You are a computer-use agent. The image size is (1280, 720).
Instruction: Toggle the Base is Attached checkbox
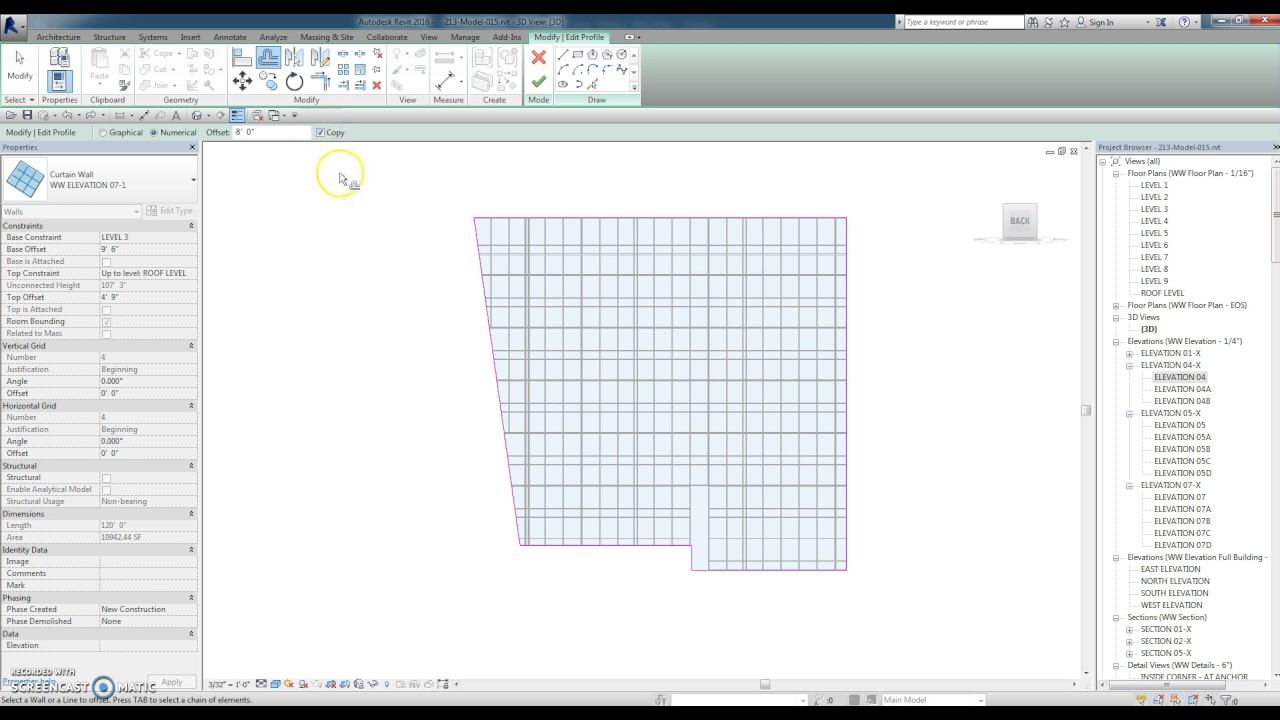106,262
